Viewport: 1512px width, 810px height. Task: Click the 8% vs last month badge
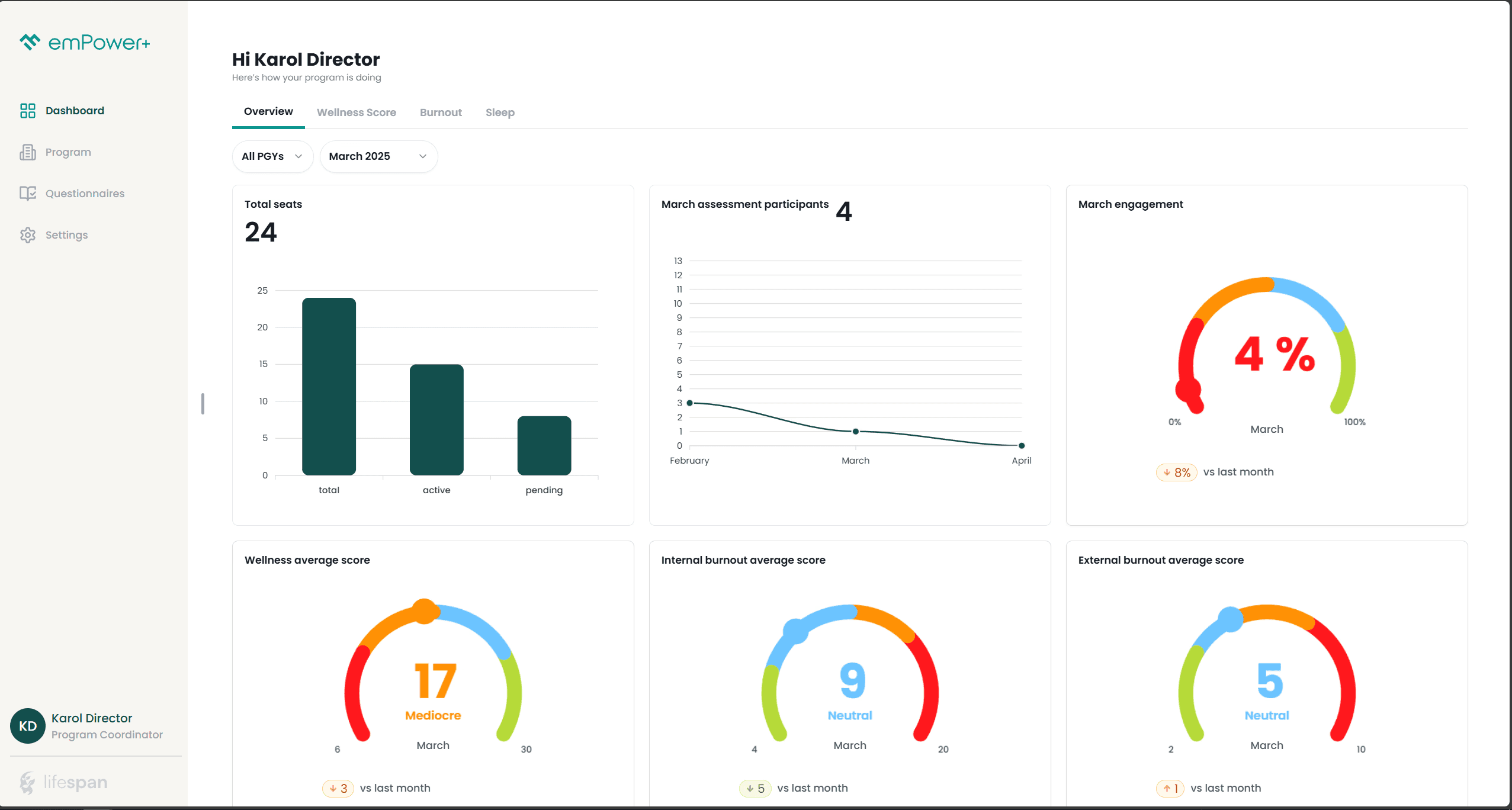pyautogui.click(x=1177, y=472)
